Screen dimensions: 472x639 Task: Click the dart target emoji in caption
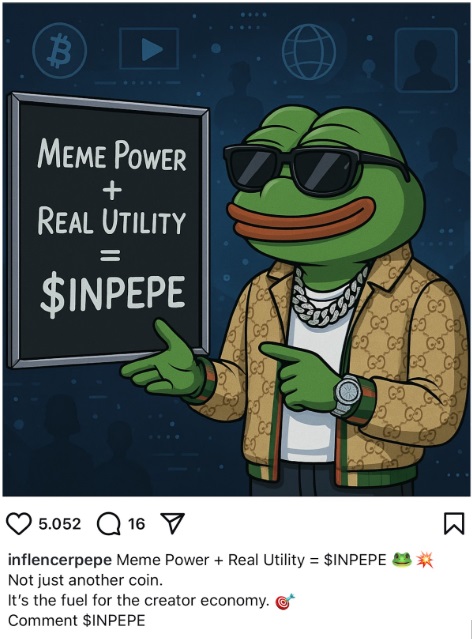285,601
